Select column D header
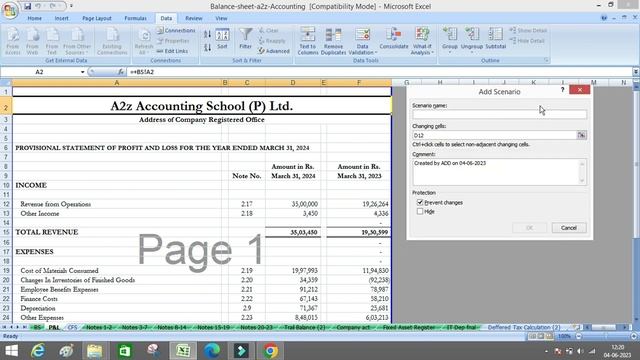 pyautogui.click(x=293, y=82)
